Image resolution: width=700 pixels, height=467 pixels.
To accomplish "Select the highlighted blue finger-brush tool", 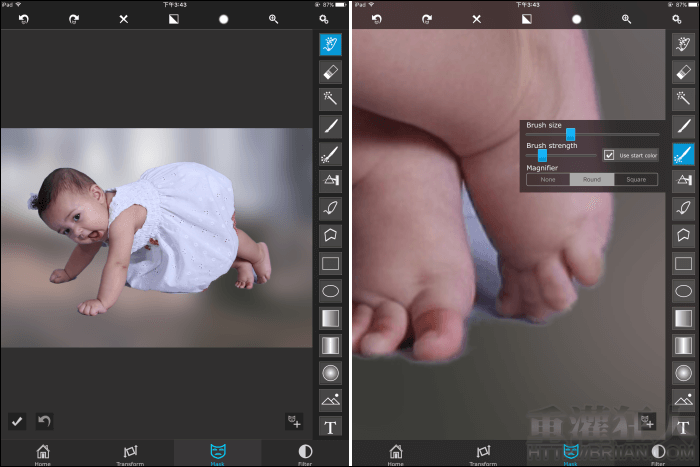I will tap(330, 44).
